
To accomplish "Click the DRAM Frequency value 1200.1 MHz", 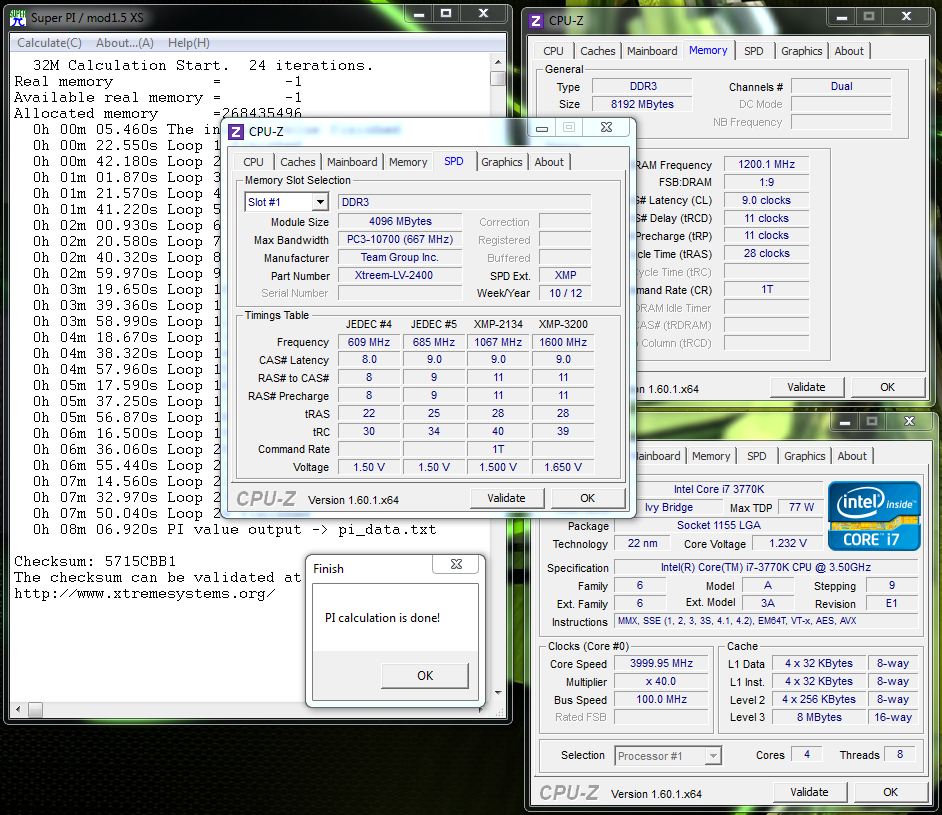I will pyautogui.click(x=766, y=164).
